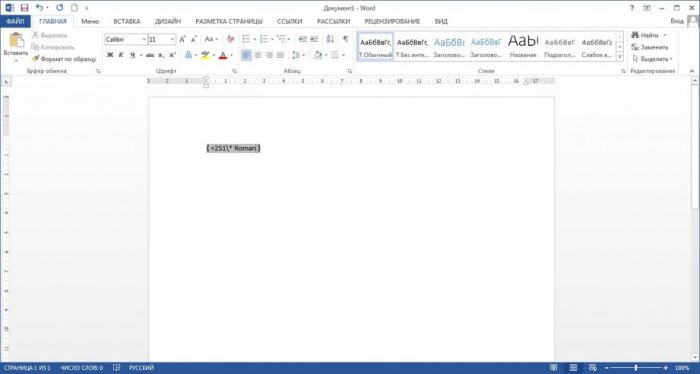Viewport: 700px width, 374px height.
Task: Apply Название style
Action: tap(523, 46)
